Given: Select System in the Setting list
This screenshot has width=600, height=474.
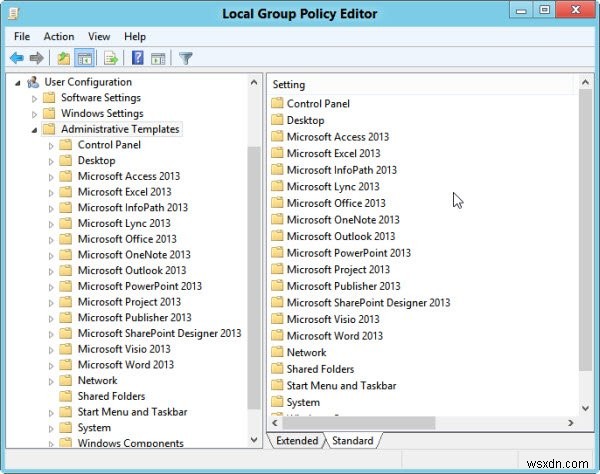Looking at the screenshot, I should [303, 402].
